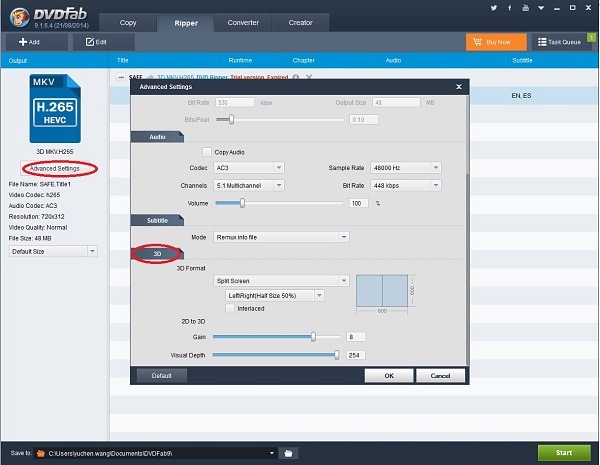Confirm settings with OK button
The width and height of the screenshot is (600, 465).
(389, 376)
